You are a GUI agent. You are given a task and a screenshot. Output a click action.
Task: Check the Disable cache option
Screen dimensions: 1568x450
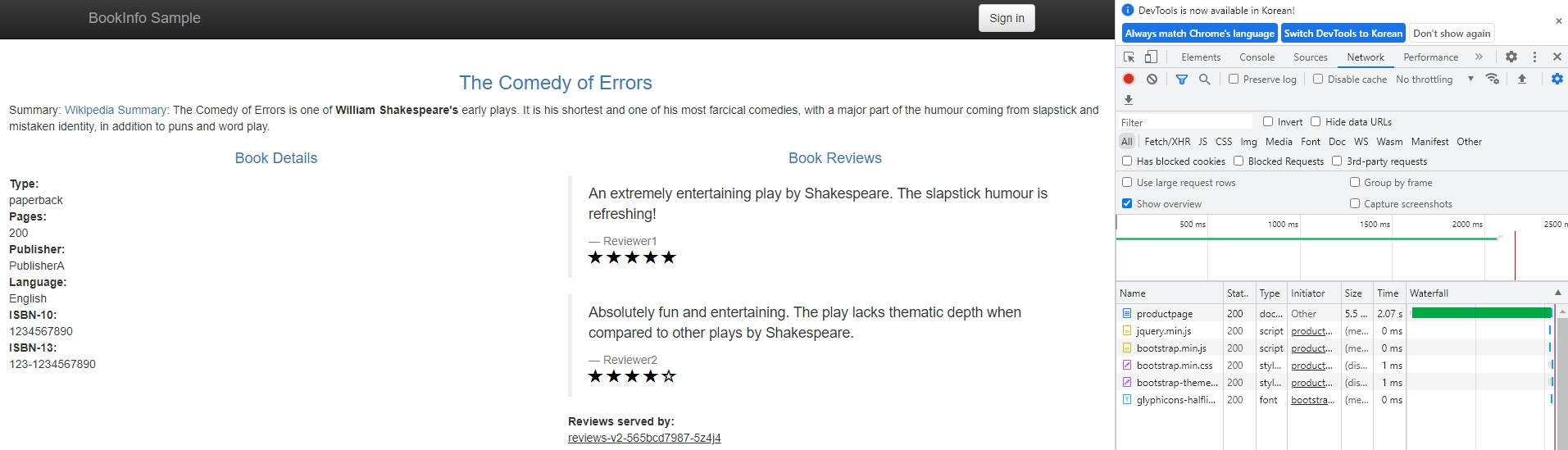click(x=1318, y=80)
